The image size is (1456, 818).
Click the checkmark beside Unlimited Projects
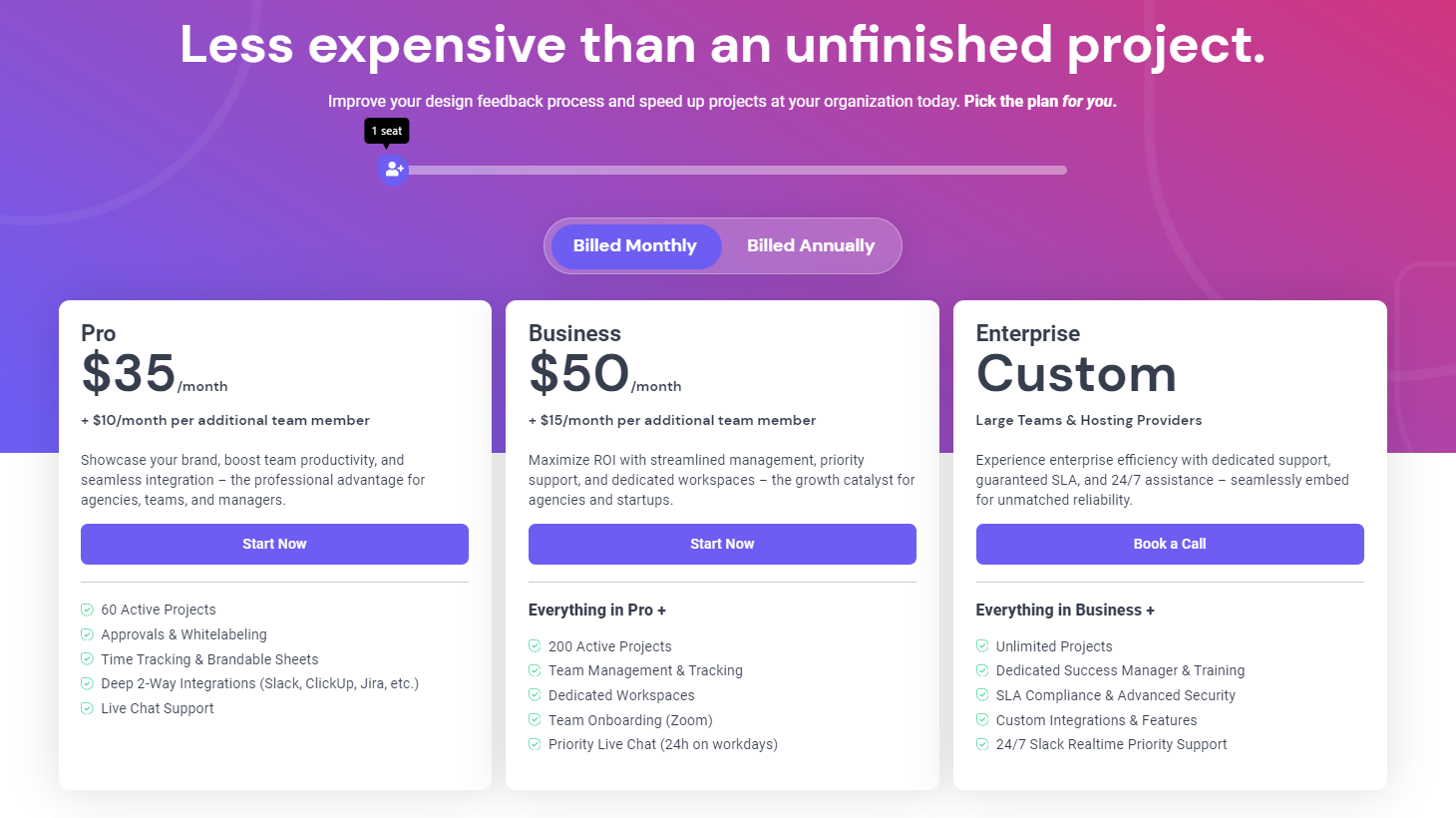(x=981, y=646)
